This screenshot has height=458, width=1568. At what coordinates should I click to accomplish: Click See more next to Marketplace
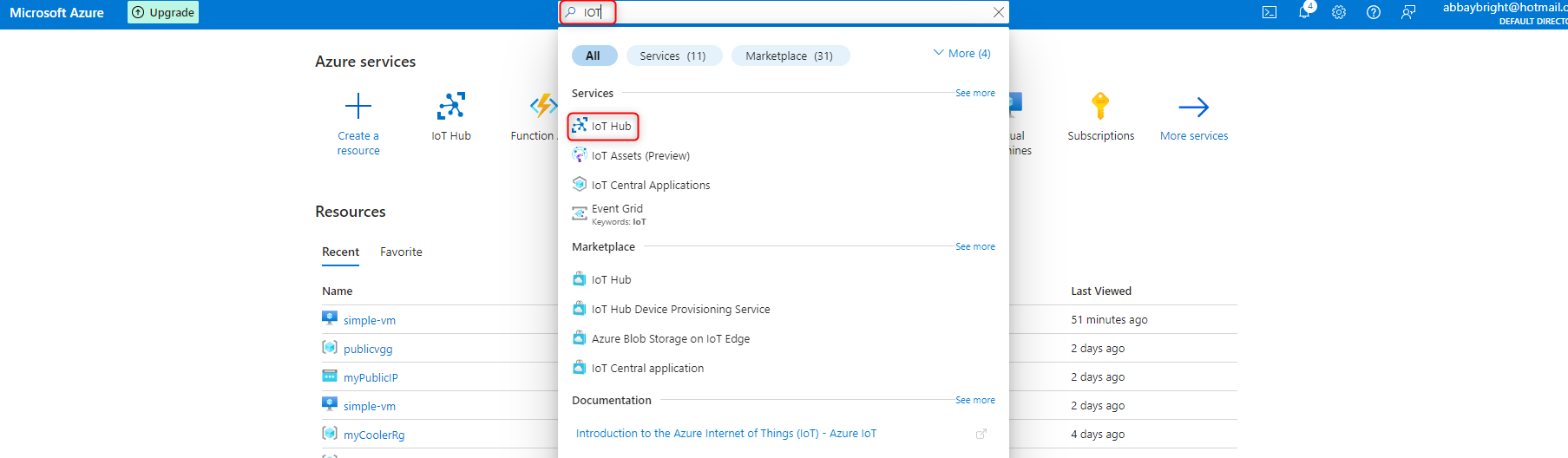(x=975, y=247)
